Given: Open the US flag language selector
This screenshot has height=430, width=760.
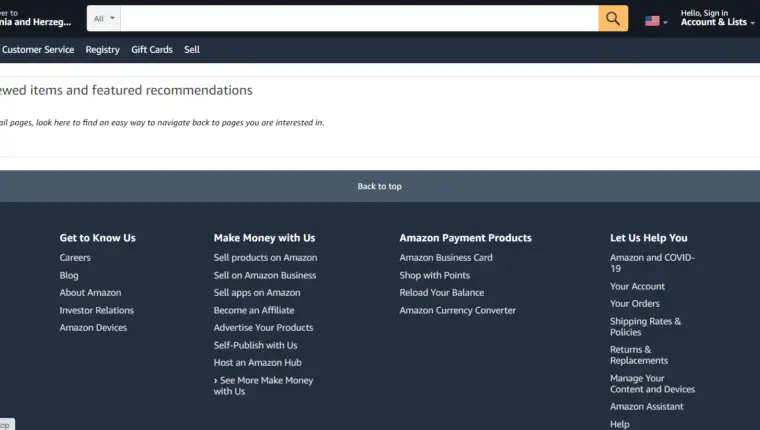Looking at the screenshot, I should [x=656, y=21].
